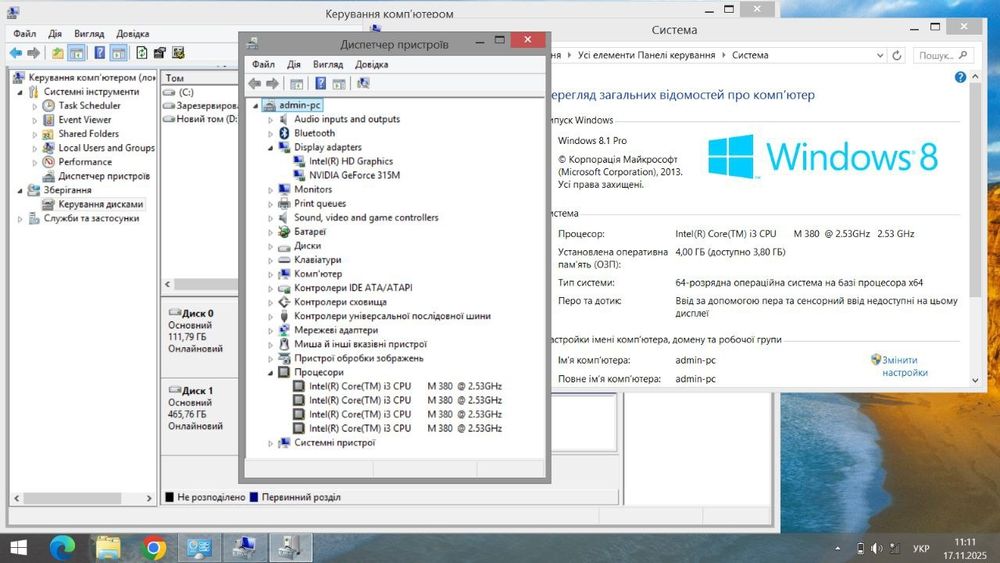Viewport: 1000px width, 563px height.
Task: Open help icon in Computer Management toolbar
Action: click(x=99, y=53)
